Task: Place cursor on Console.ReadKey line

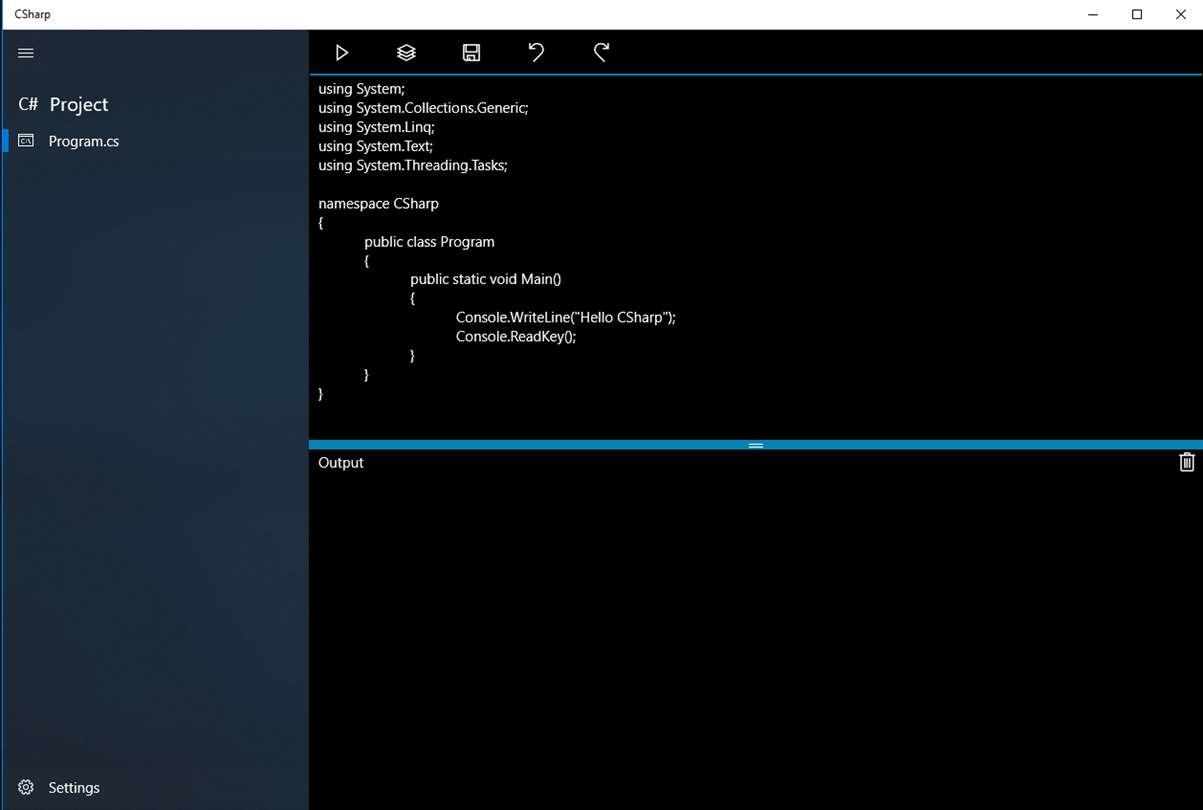Action: (516, 336)
